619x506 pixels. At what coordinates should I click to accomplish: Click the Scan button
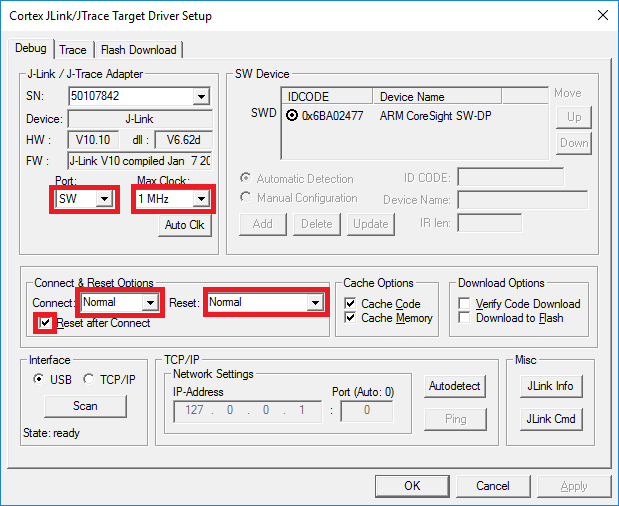point(85,406)
